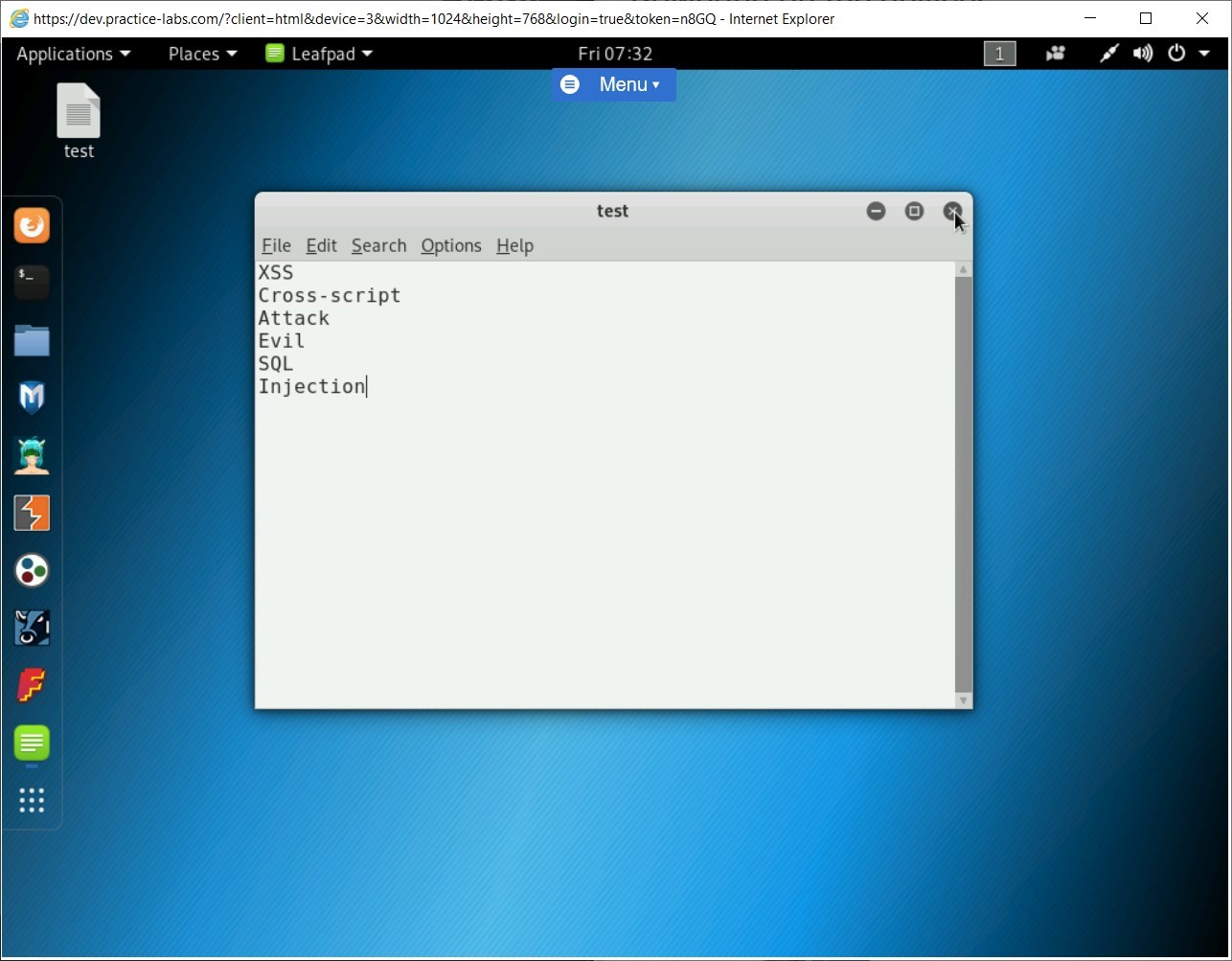Launch Firefox from the dock
The height and width of the screenshot is (961, 1232).
click(32, 225)
